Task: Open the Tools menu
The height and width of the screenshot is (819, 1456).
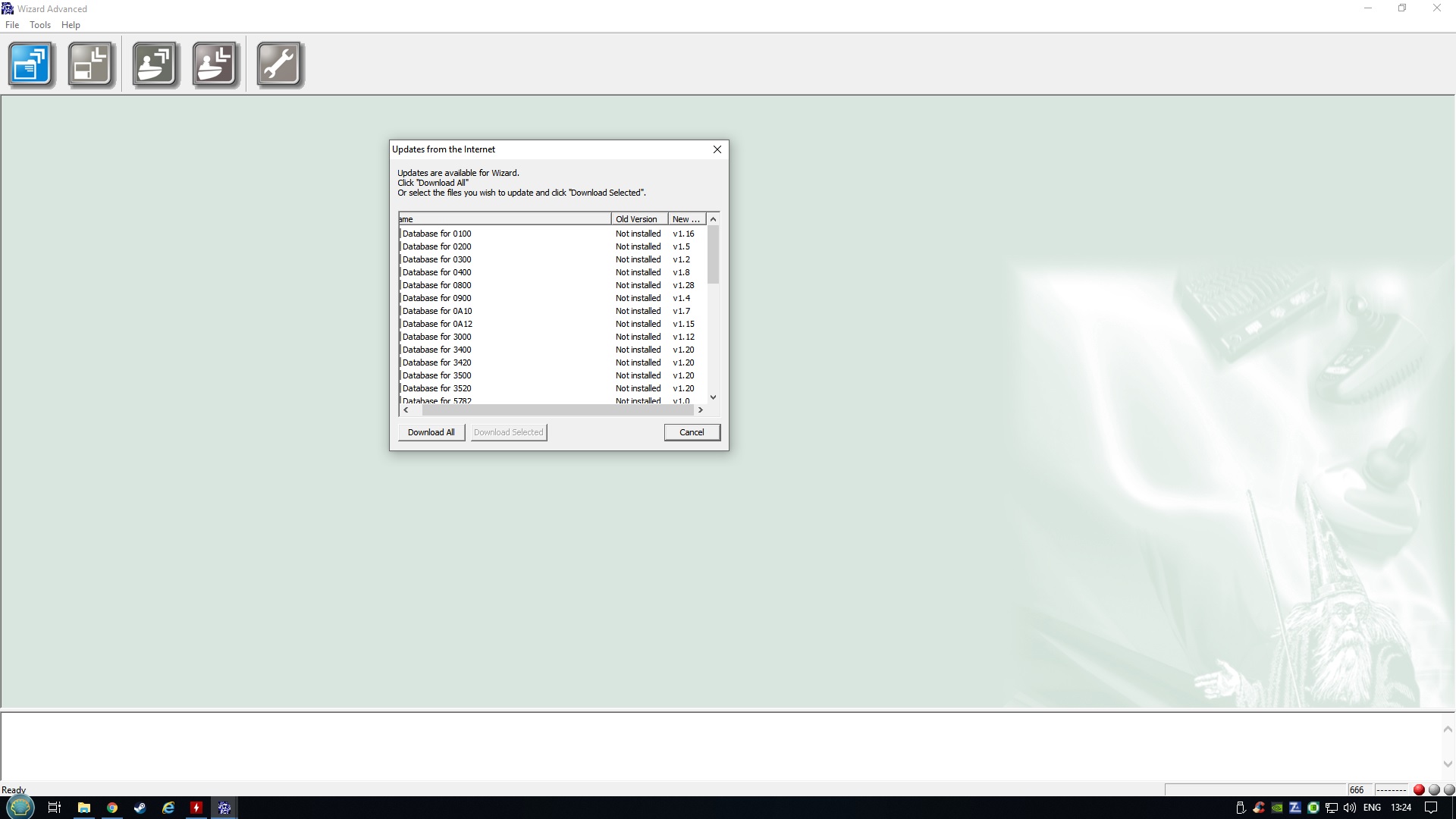Action: (x=40, y=25)
